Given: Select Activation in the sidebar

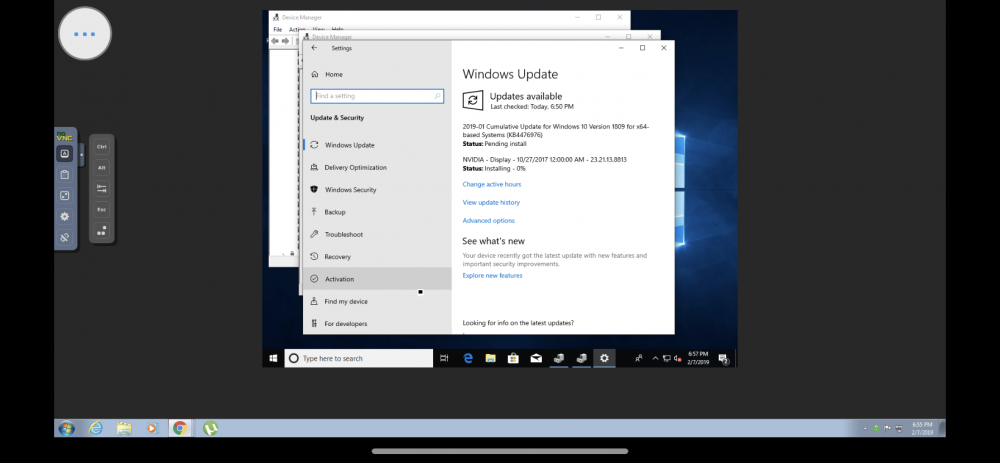Looking at the screenshot, I should pos(377,279).
